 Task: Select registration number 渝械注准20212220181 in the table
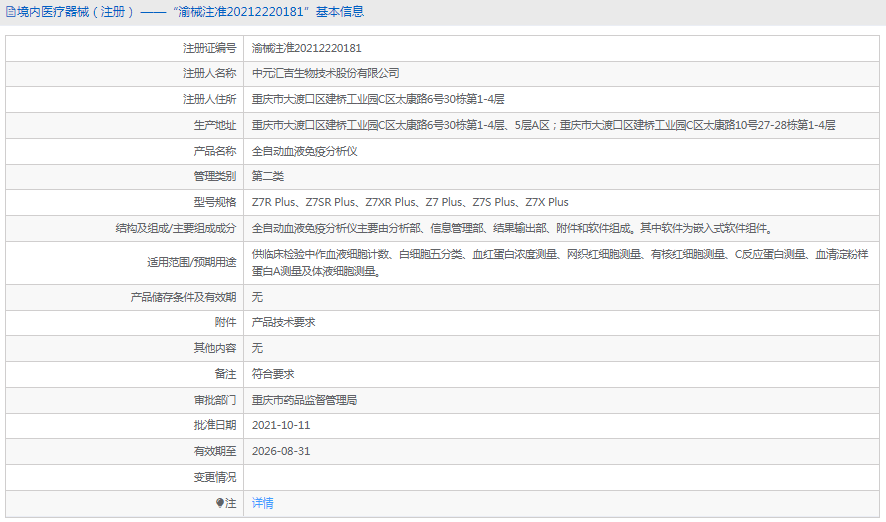click(306, 48)
